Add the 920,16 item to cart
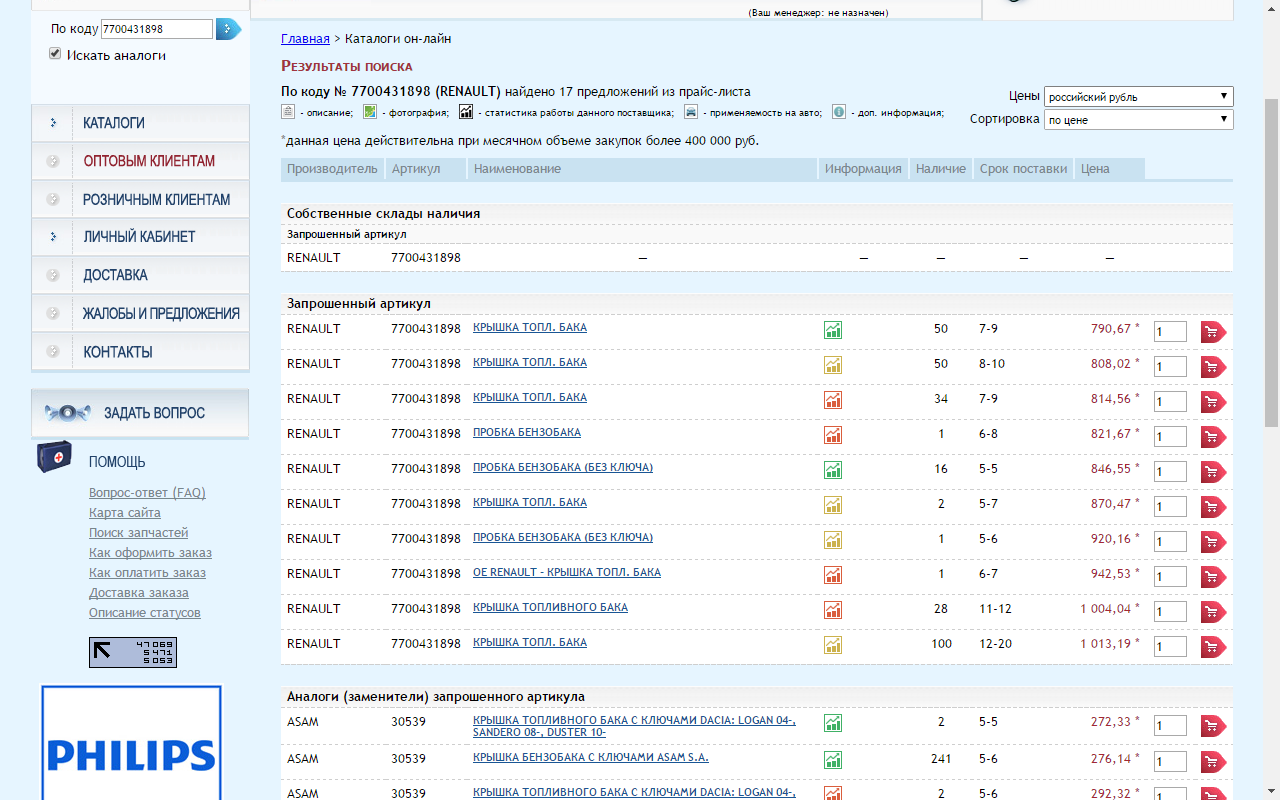This screenshot has height=800, width=1280. [1213, 542]
